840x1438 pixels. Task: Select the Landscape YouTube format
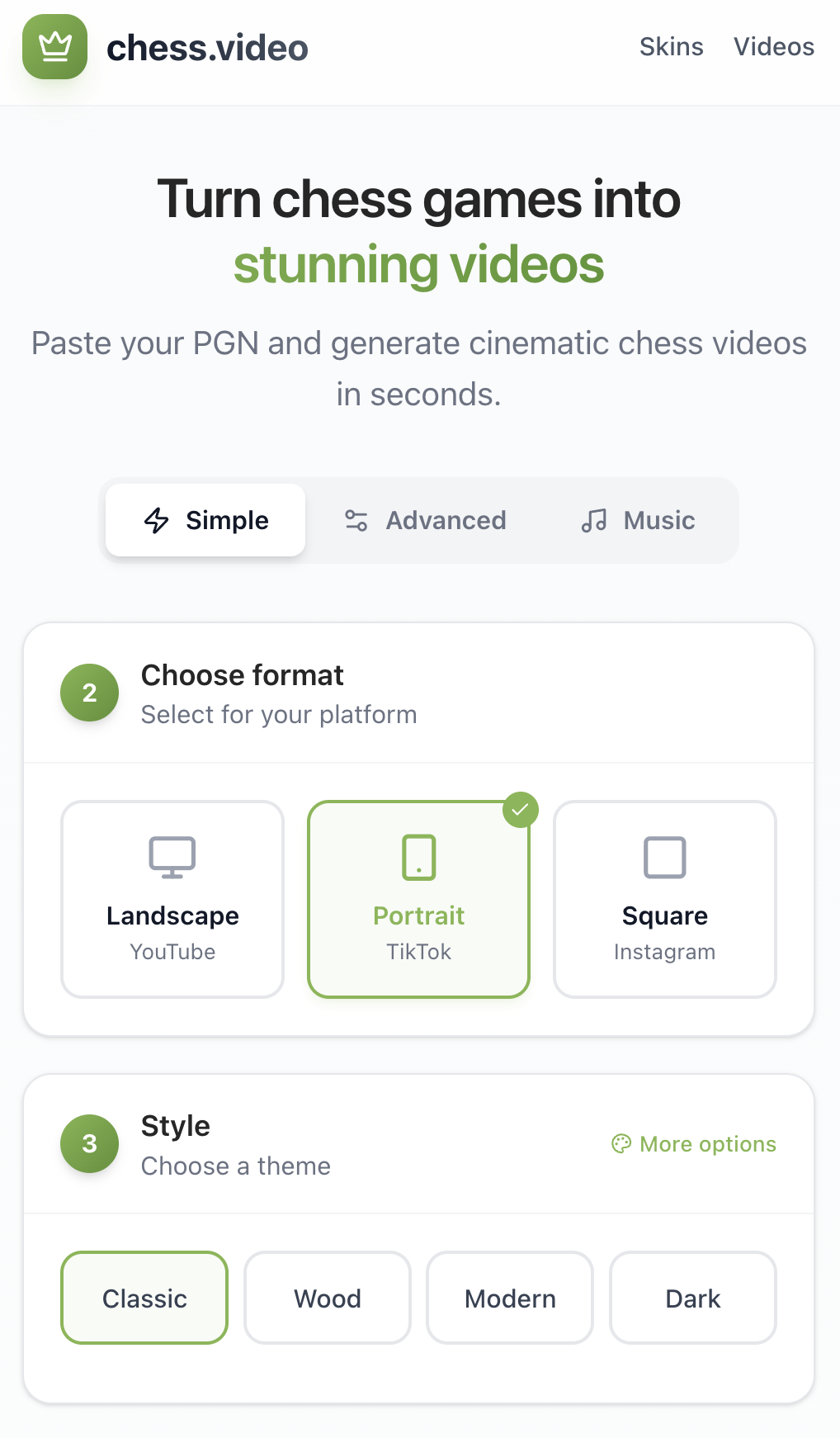[x=172, y=900]
